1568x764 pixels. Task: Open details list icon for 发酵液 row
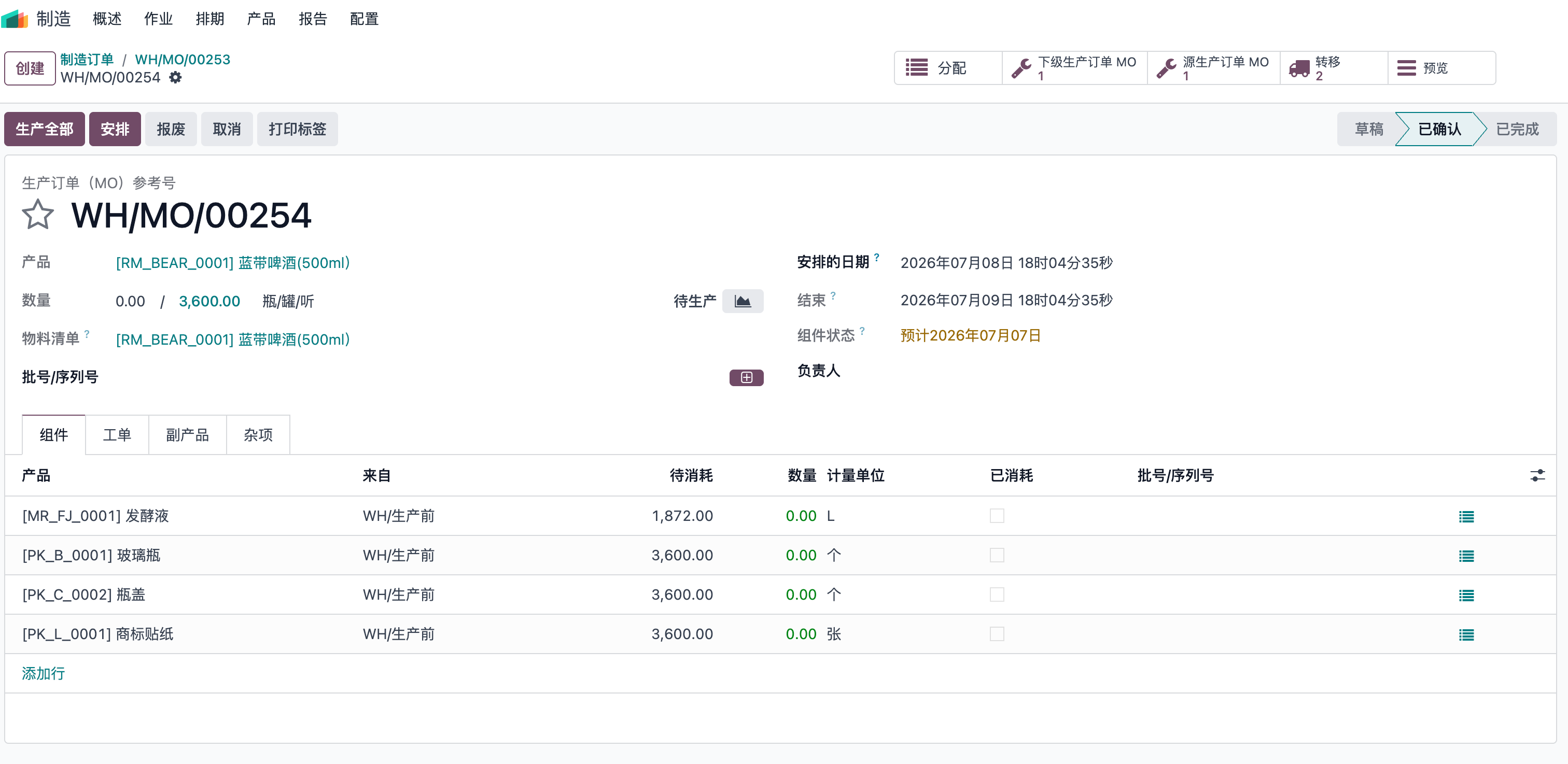(1466, 516)
